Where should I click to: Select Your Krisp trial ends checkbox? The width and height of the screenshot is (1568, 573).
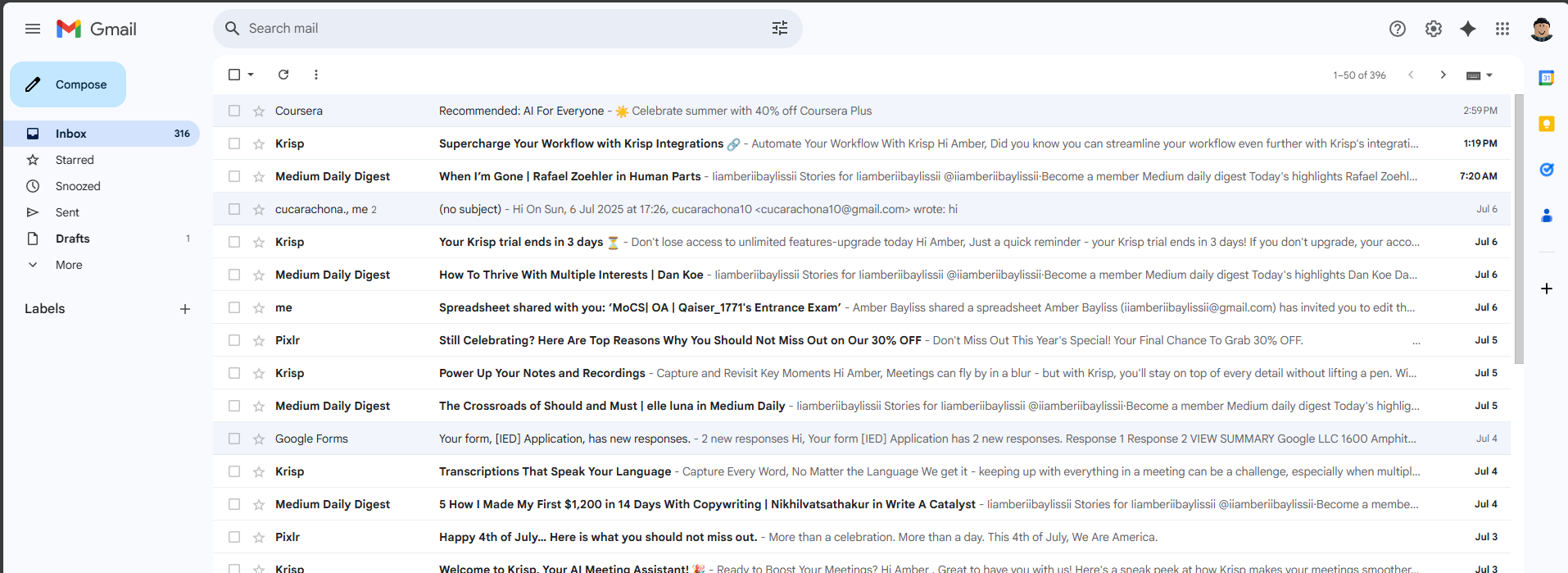point(234,242)
